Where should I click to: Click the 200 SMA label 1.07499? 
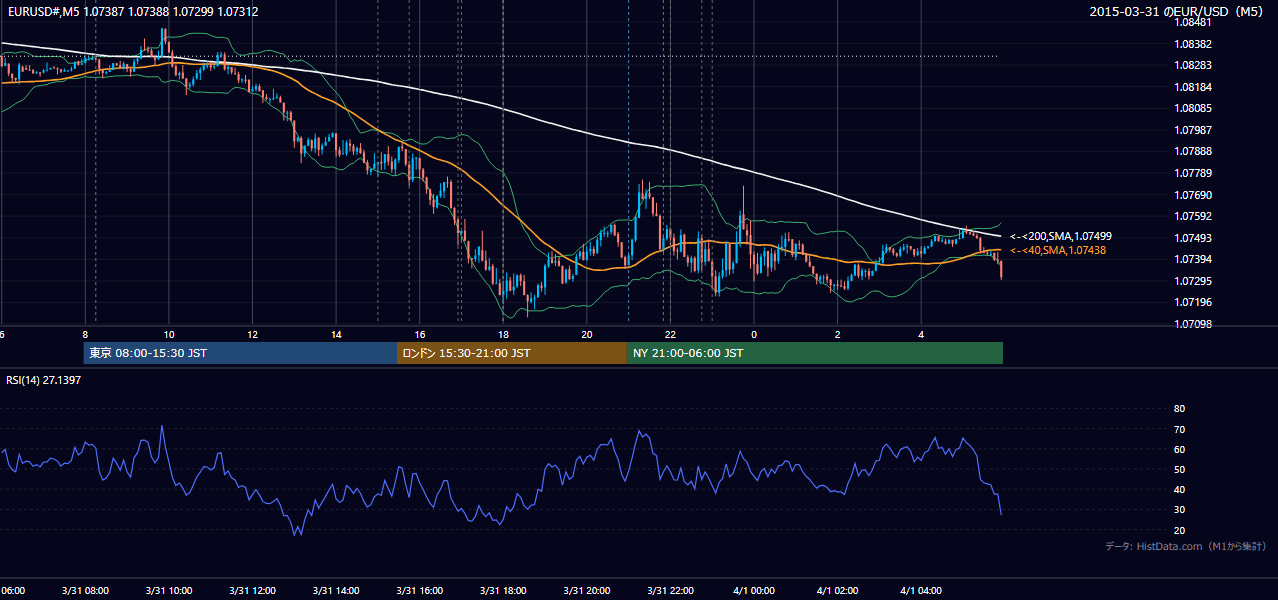(1060, 237)
